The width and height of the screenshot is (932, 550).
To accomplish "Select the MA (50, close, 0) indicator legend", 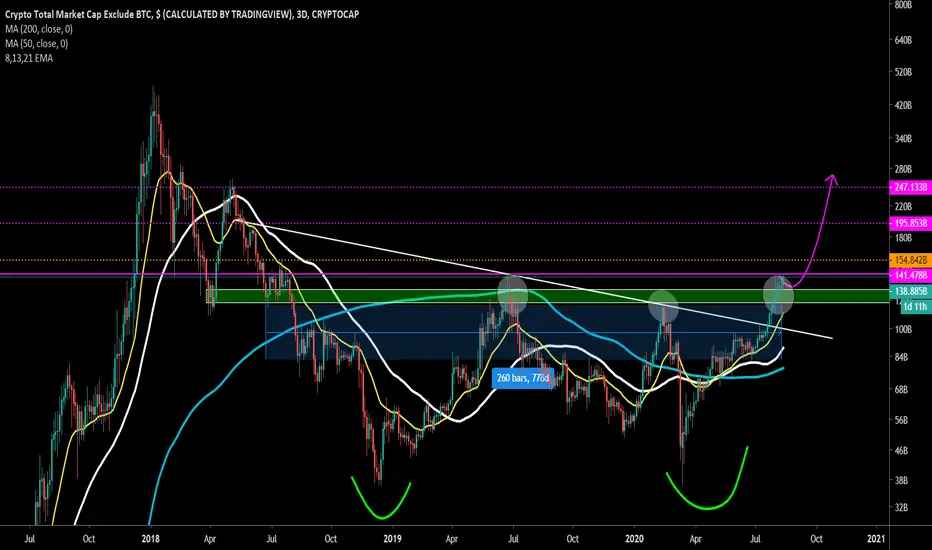I will pos(36,43).
